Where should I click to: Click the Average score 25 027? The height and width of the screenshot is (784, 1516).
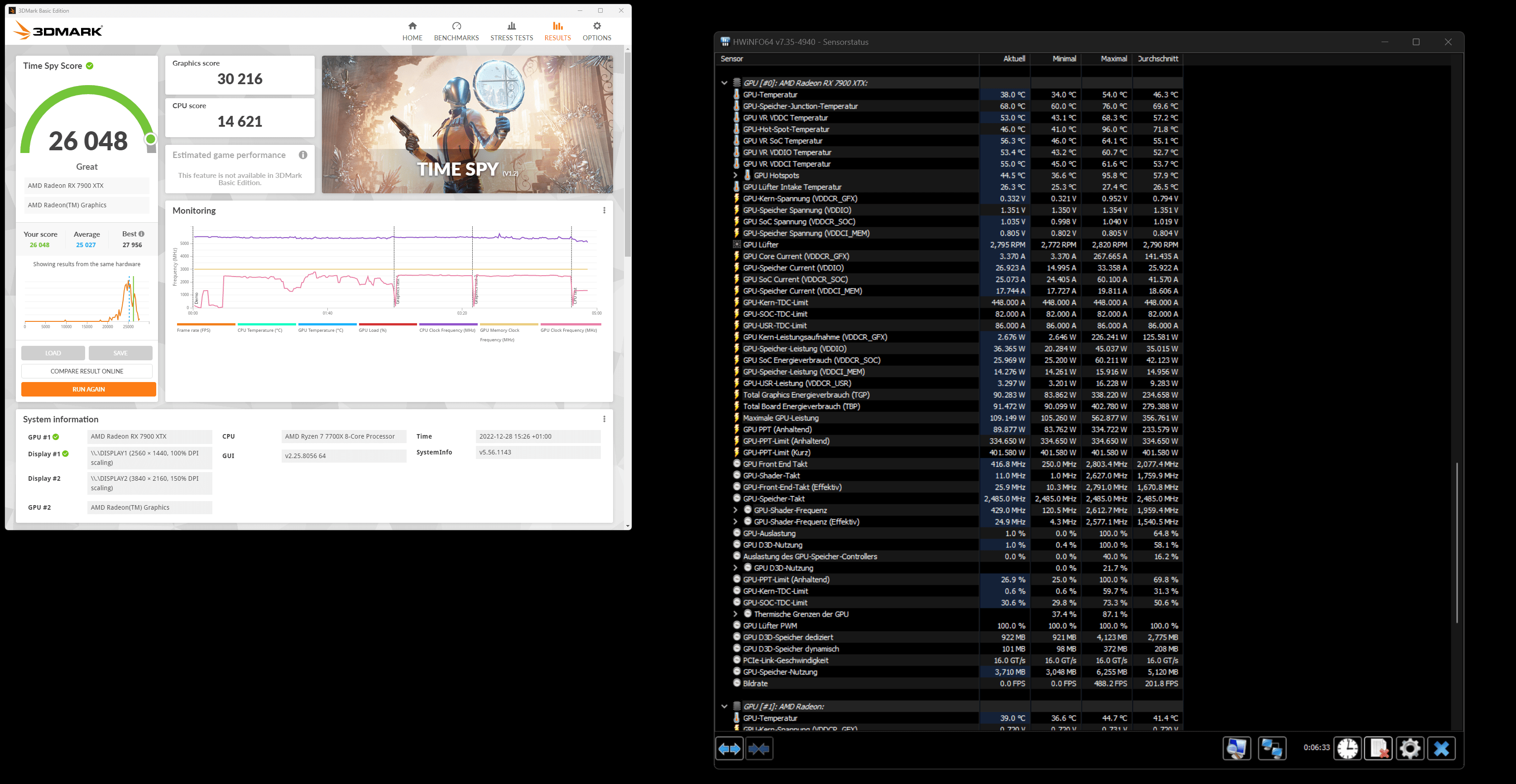[x=86, y=245]
